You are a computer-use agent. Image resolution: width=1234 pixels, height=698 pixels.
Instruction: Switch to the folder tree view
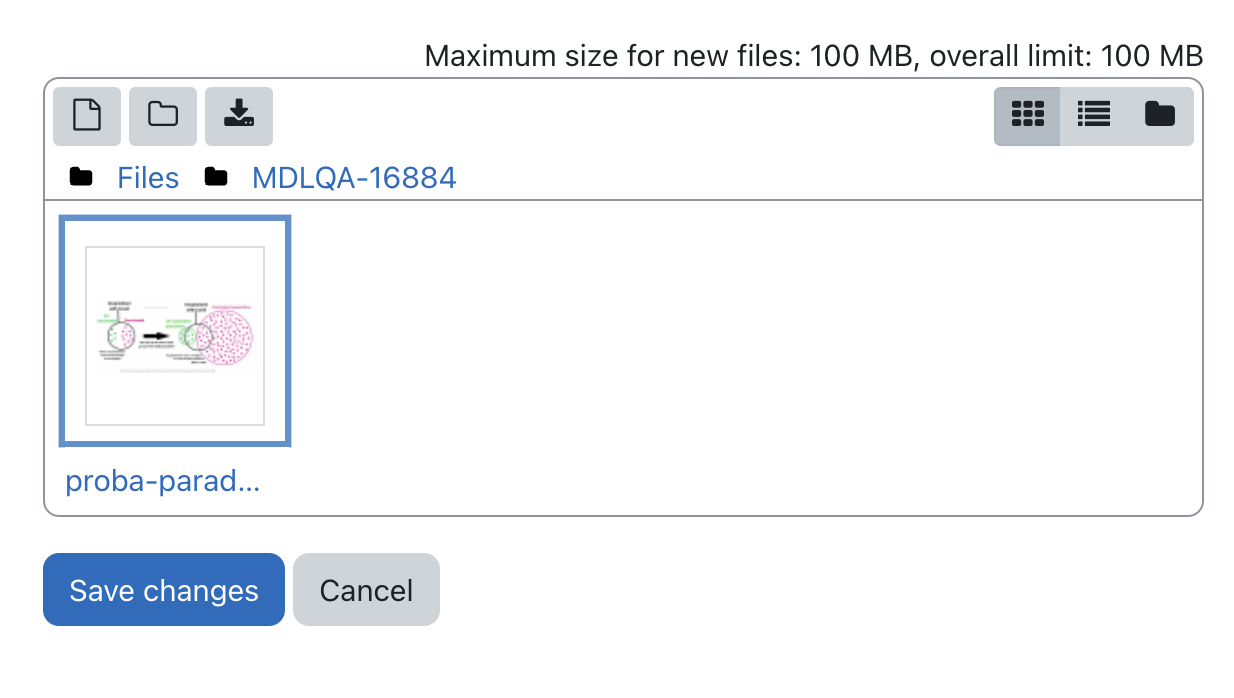point(1160,116)
